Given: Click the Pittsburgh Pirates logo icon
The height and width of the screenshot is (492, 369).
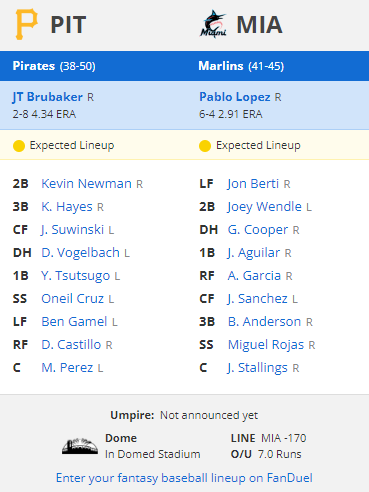Looking at the screenshot, I should pyautogui.click(x=27, y=24).
